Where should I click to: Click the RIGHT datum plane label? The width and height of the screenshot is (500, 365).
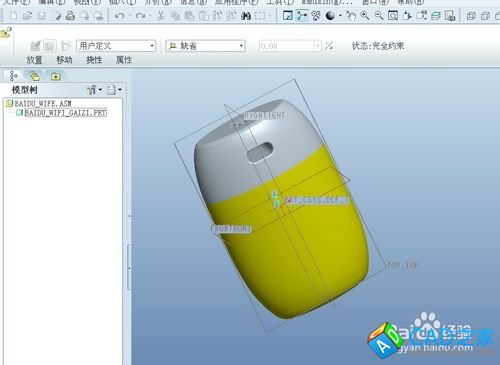[265, 115]
